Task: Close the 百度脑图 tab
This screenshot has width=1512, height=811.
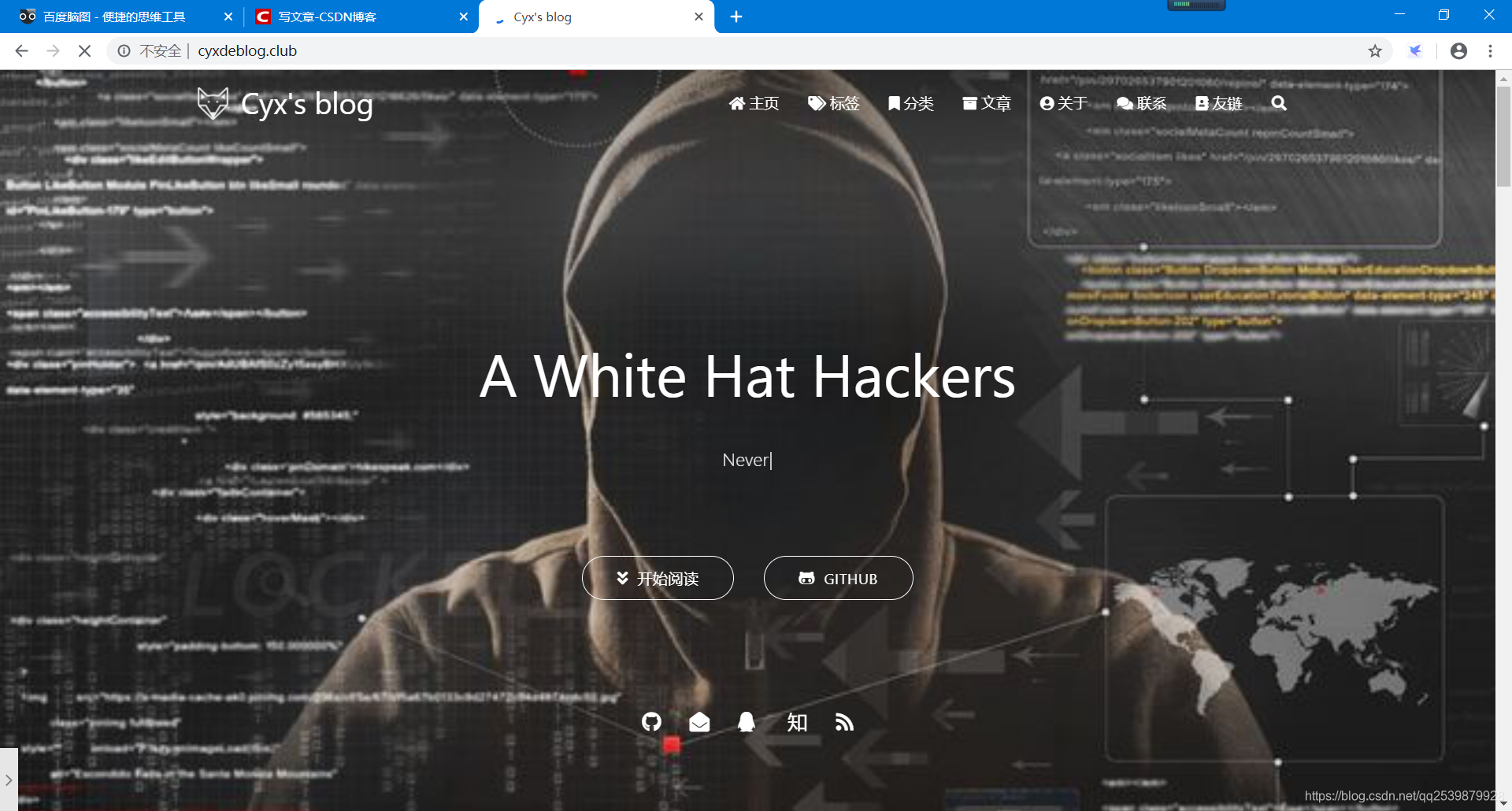Action: pyautogui.click(x=228, y=17)
